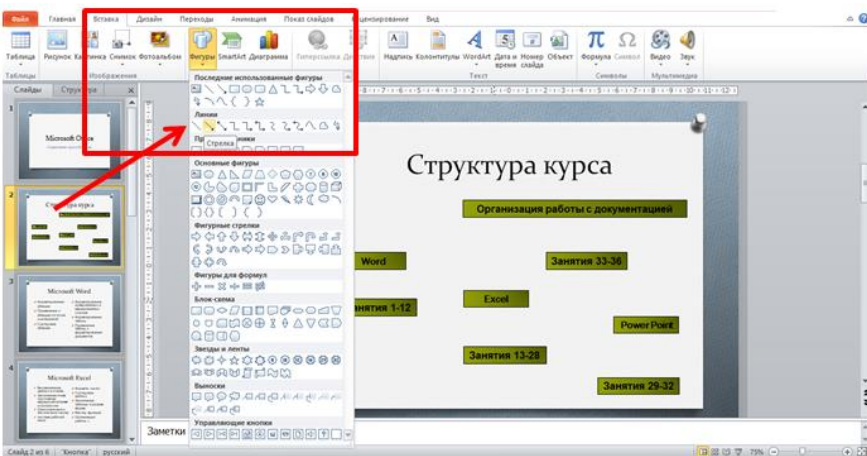Open the Фотоальбом photo album tool

(x=159, y=44)
